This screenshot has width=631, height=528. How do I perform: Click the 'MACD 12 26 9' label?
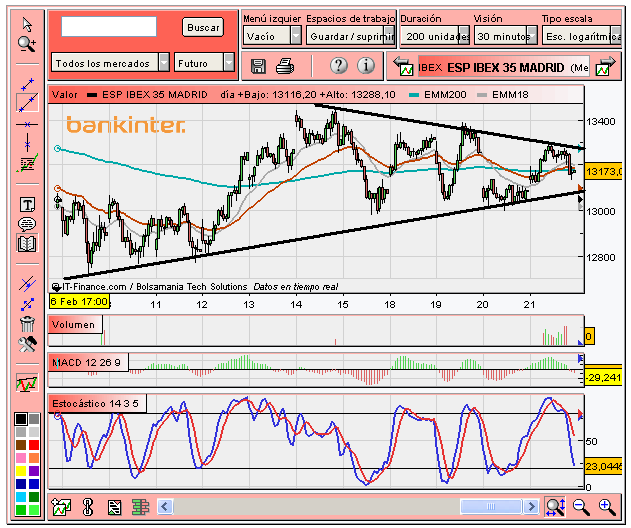[x=87, y=362]
